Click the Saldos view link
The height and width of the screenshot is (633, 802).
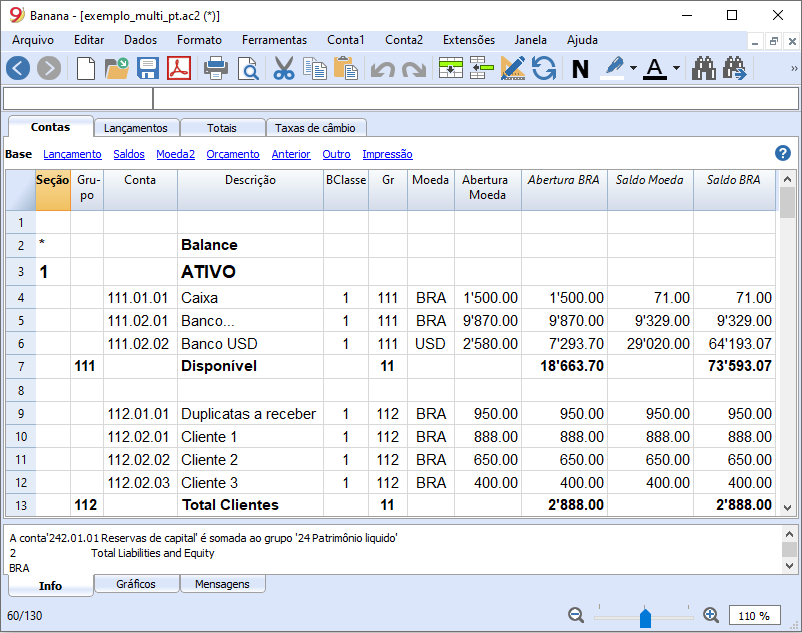point(129,154)
